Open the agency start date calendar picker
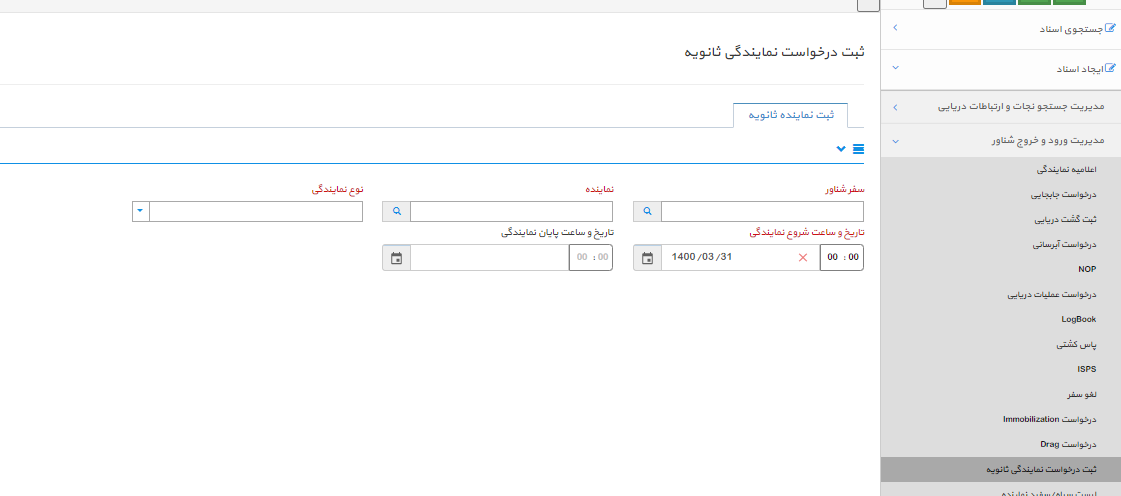1121x496 pixels. pos(647,257)
